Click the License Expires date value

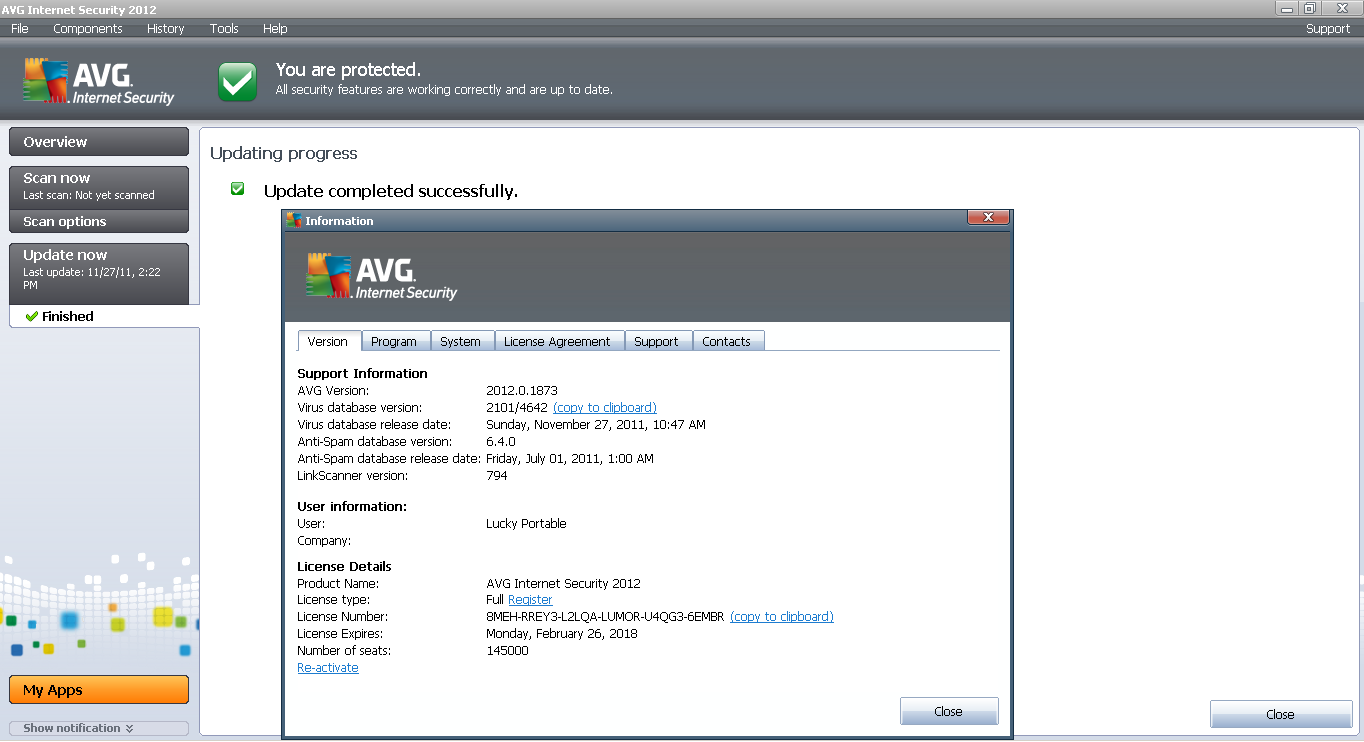click(x=562, y=634)
